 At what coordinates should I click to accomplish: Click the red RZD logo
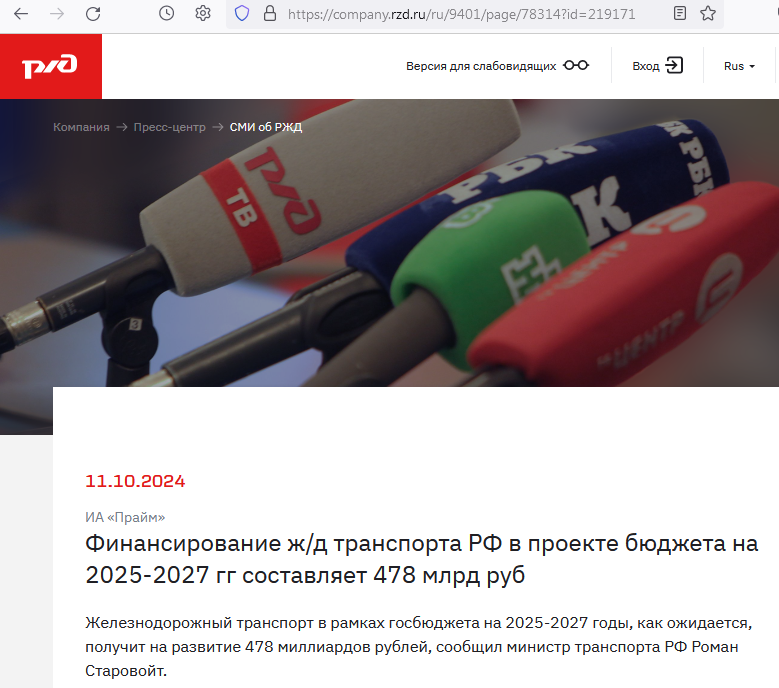point(51,67)
